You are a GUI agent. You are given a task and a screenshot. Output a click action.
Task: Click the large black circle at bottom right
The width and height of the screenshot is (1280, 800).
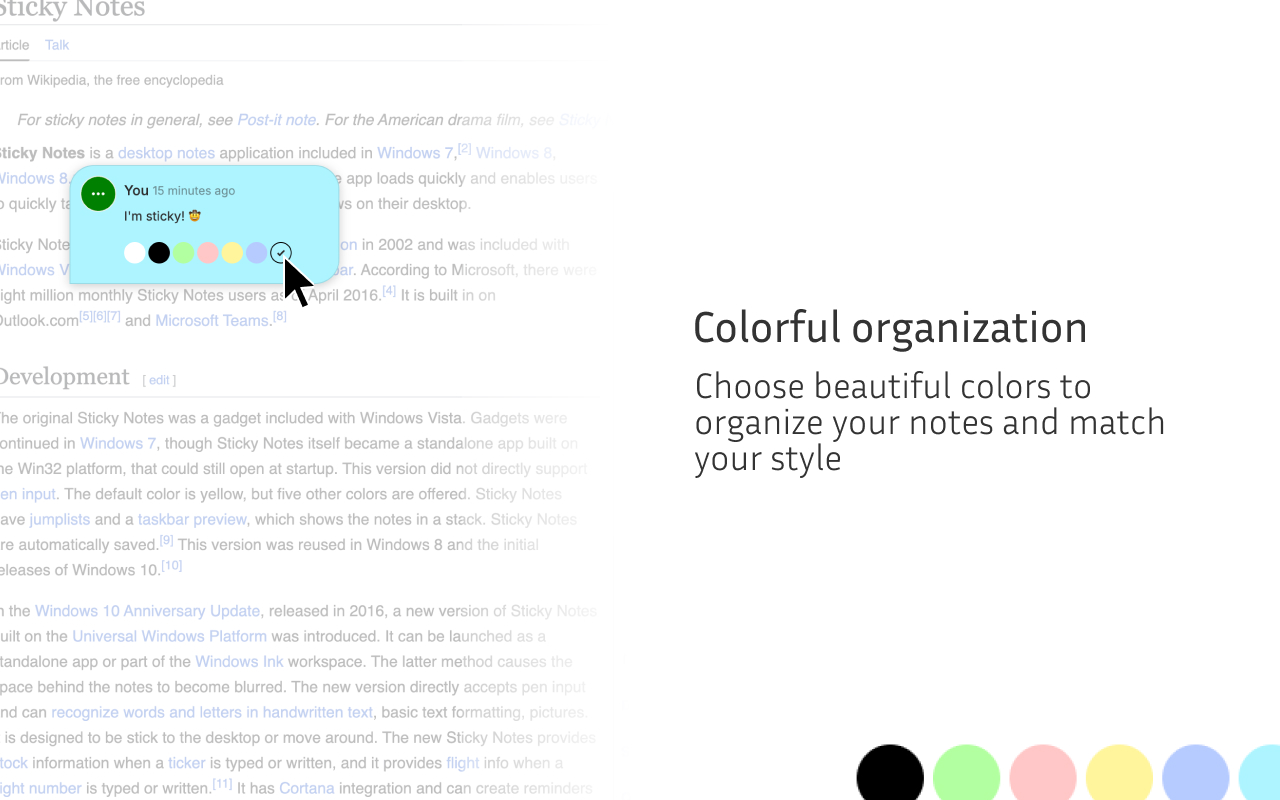tap(889, 774)
